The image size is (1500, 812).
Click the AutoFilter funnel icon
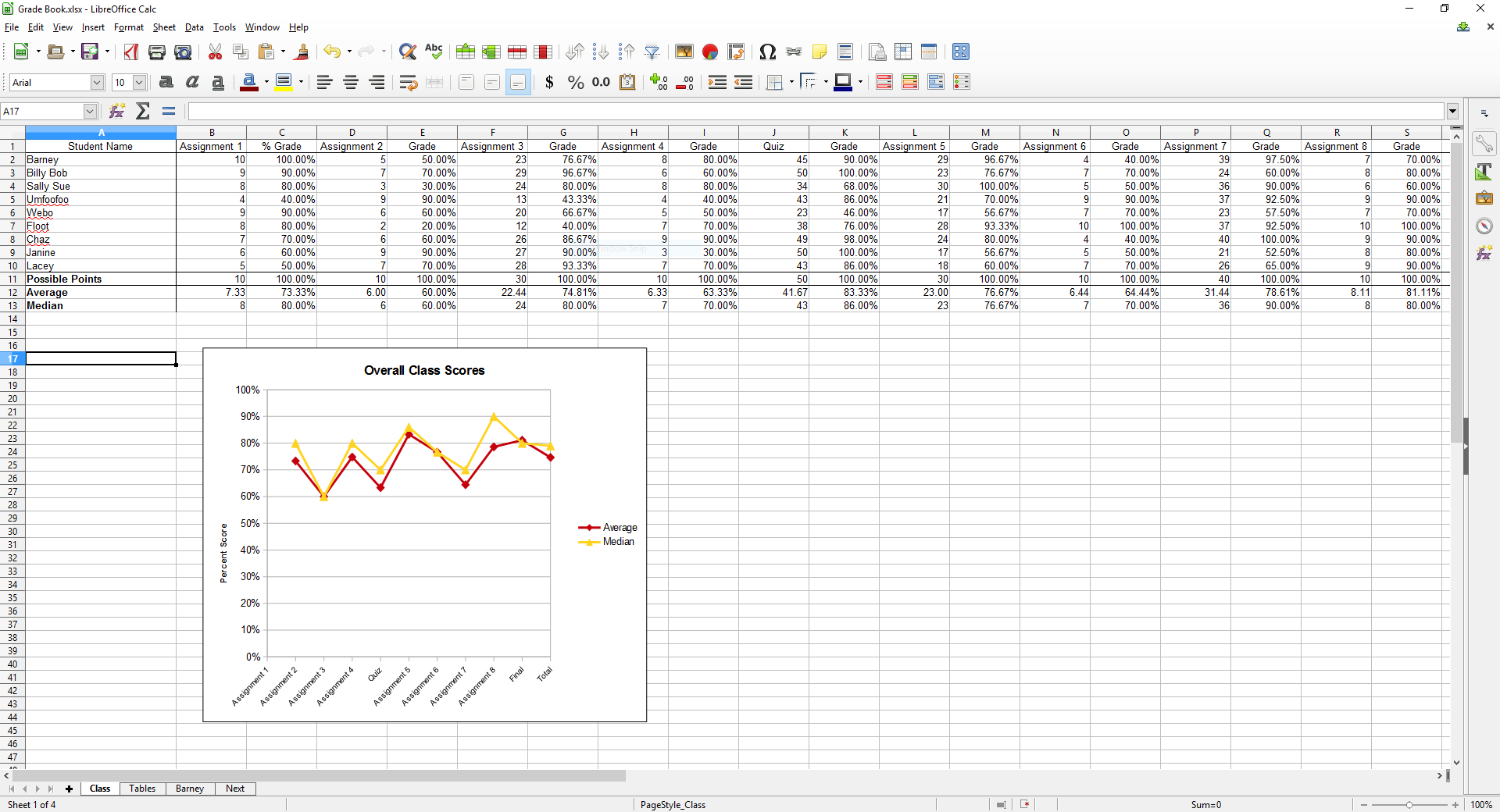pos(652,52)
